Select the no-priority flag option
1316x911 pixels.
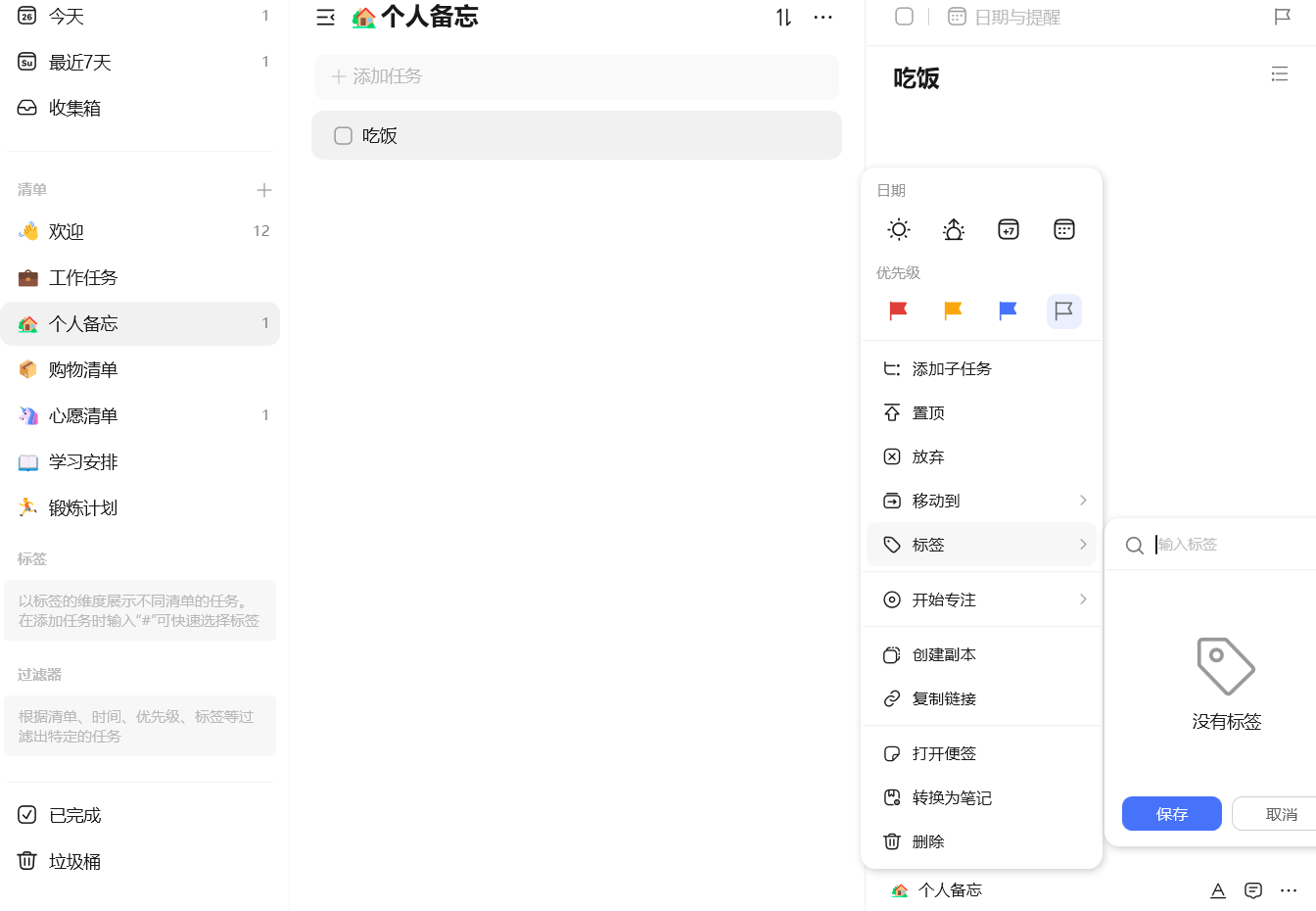tap(1063, 312)
